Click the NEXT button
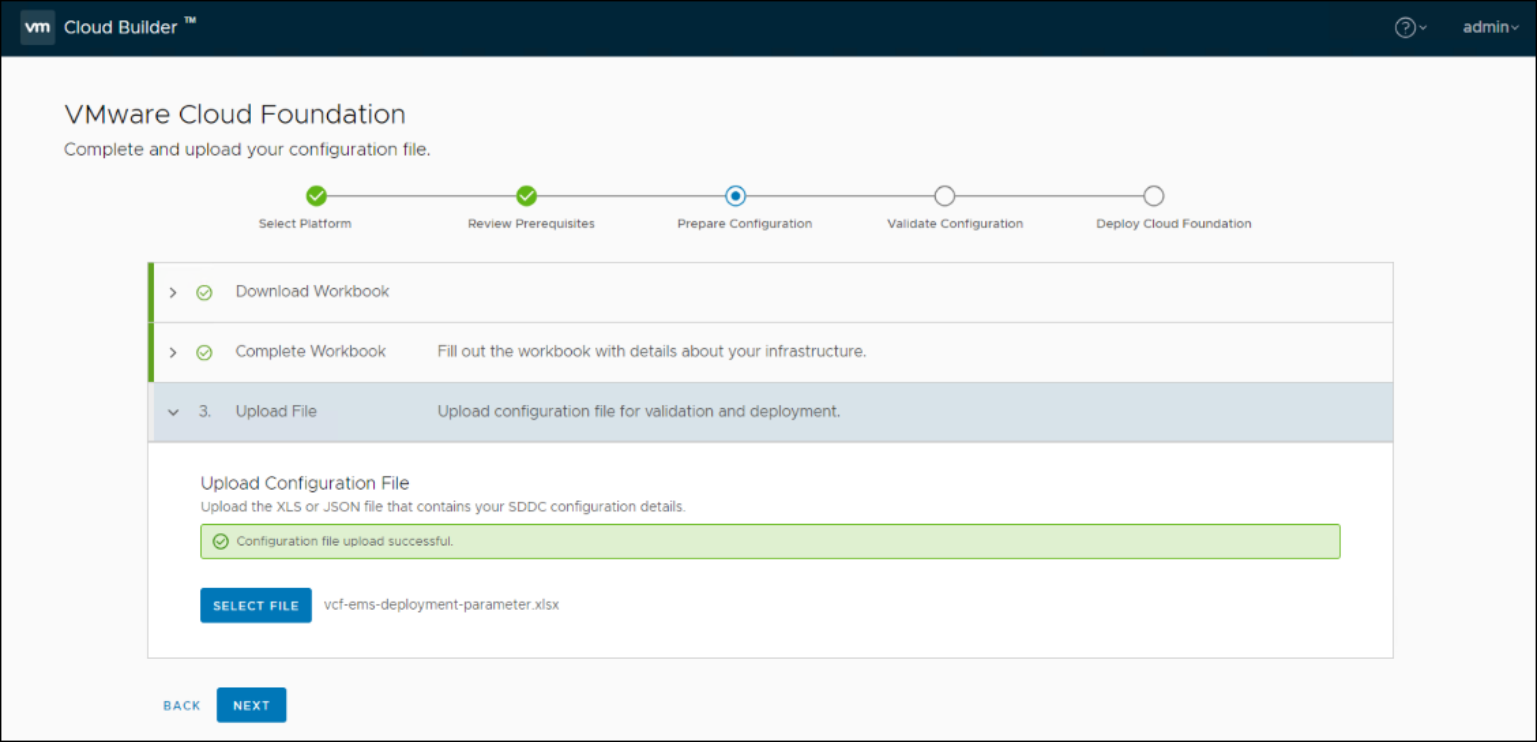The image size is (1537, 743). coord(252,705)
